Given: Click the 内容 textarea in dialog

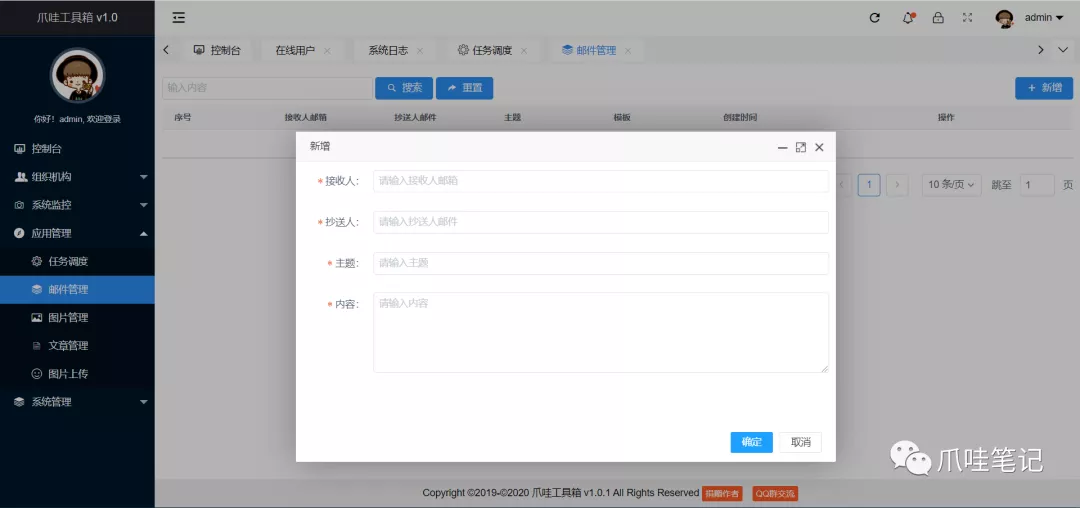Looking at the screenshot, I should click(601, 332).
